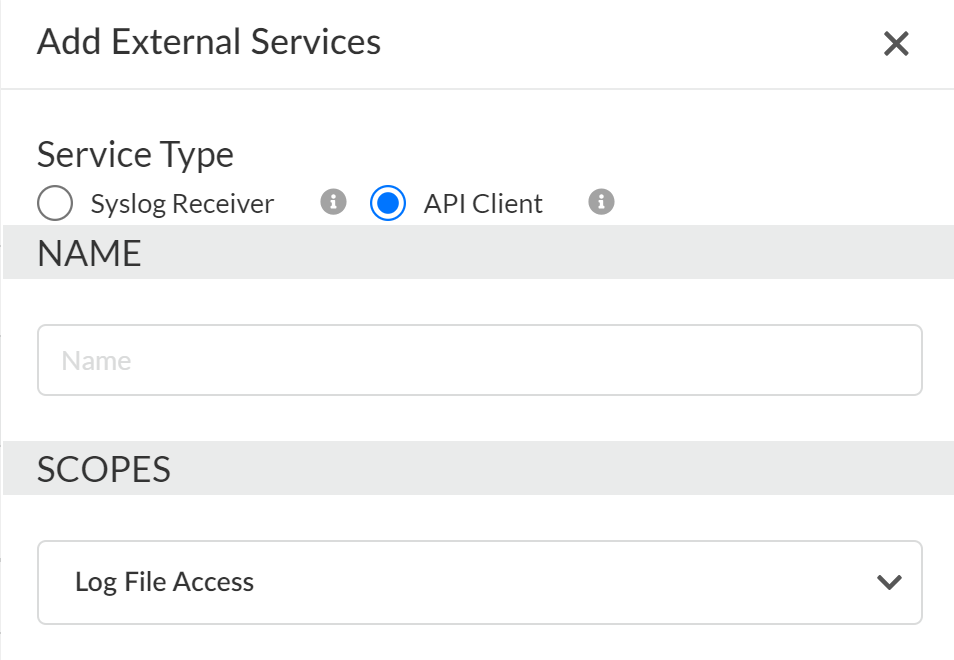Image resolution: width=954 pixels, height=660 pixels.
Task: Click the scopes dropdown chevron arrow
Action: (889, 582)
